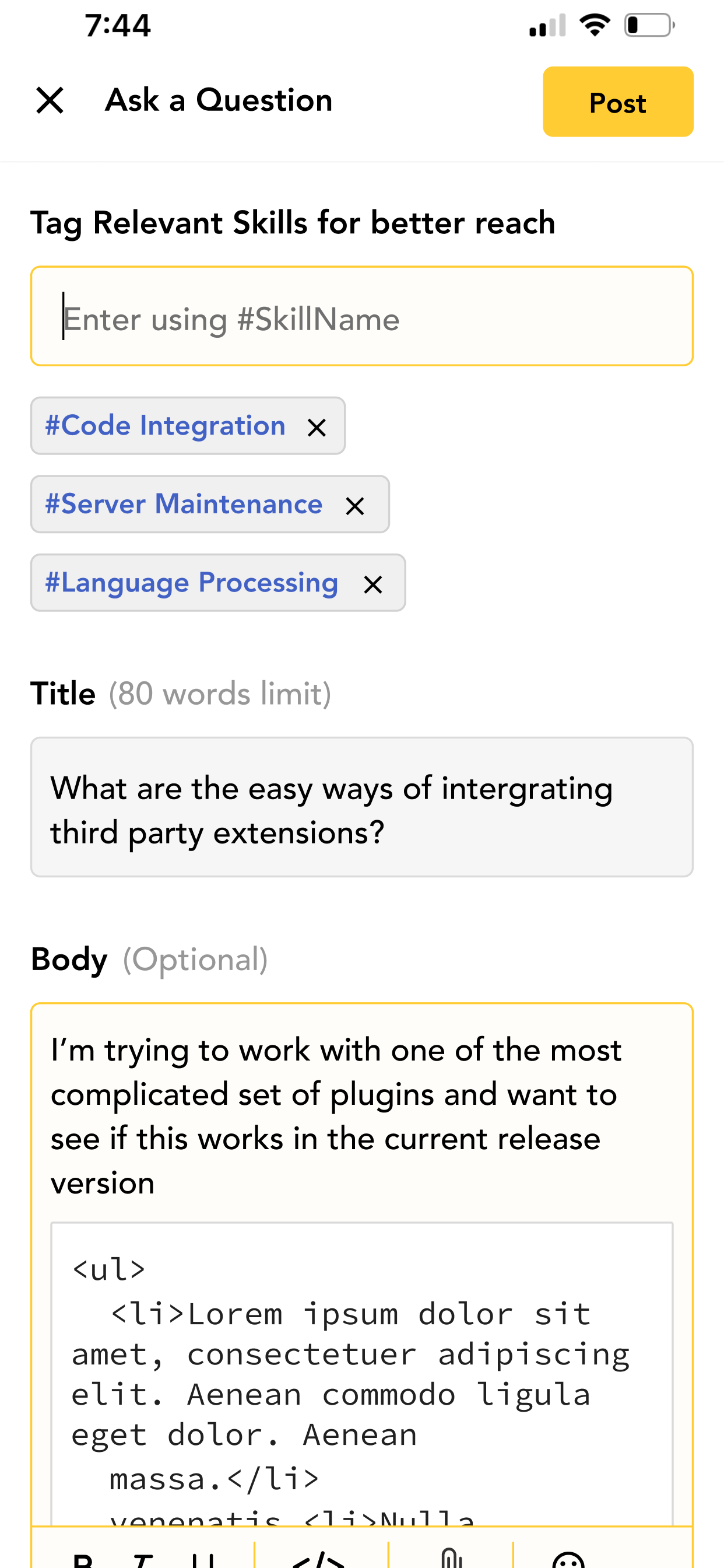Focus the Enter using #SkillName field
The image size is (724, 1568).
(362, 316)
